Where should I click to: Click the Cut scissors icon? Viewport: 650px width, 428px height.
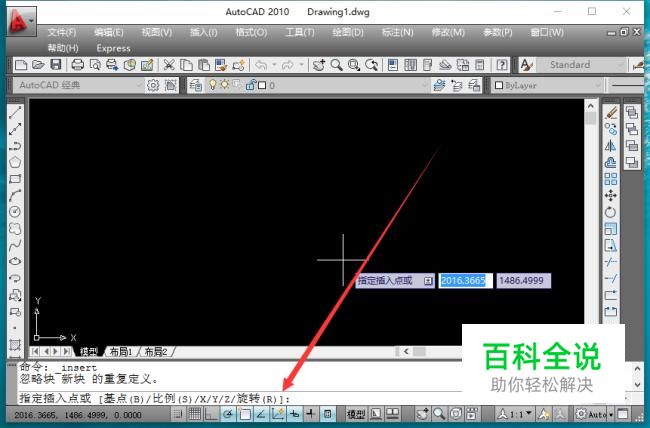click(x=168, y=65)
